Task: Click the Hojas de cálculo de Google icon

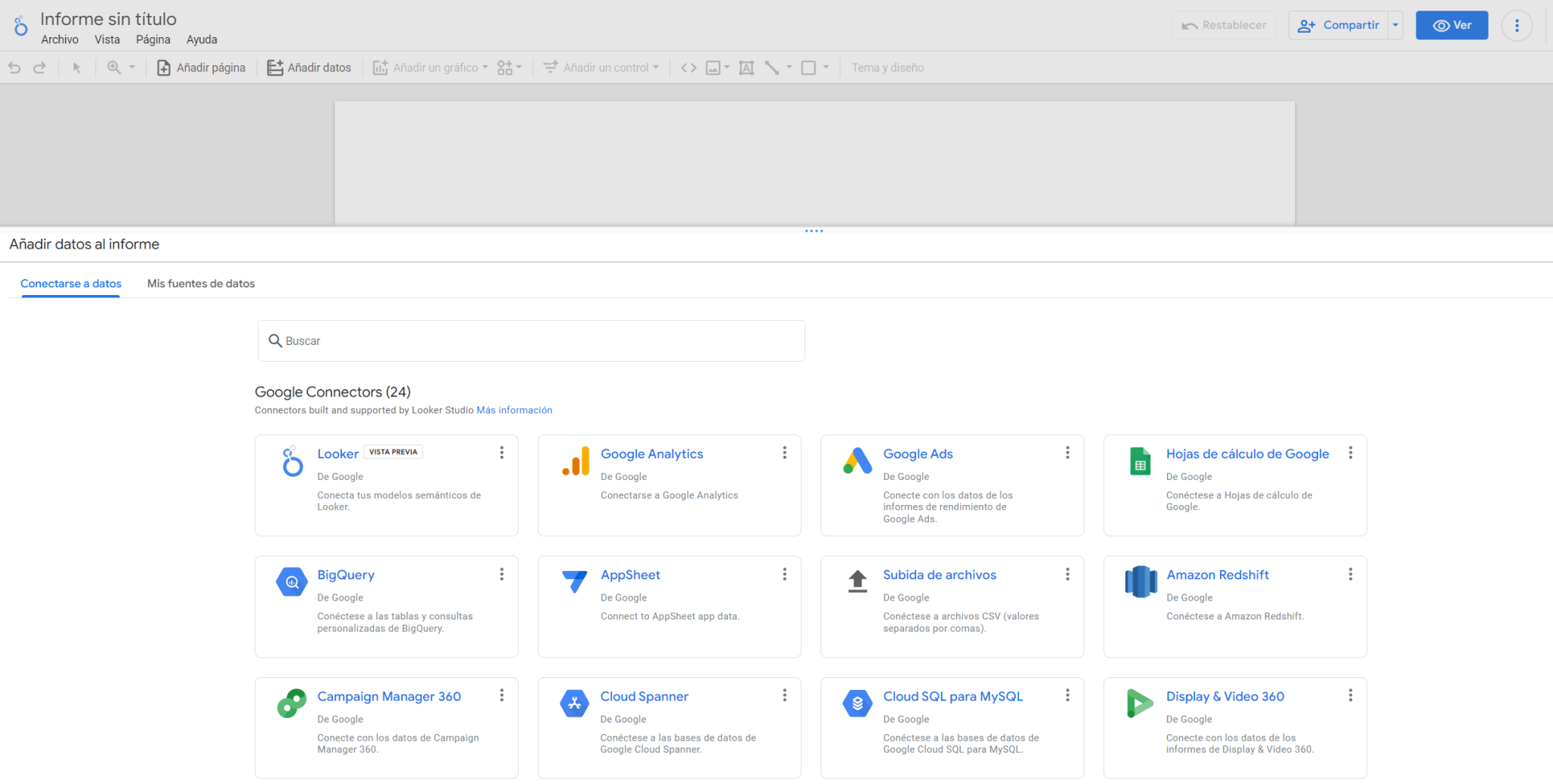Action: 1140,461
